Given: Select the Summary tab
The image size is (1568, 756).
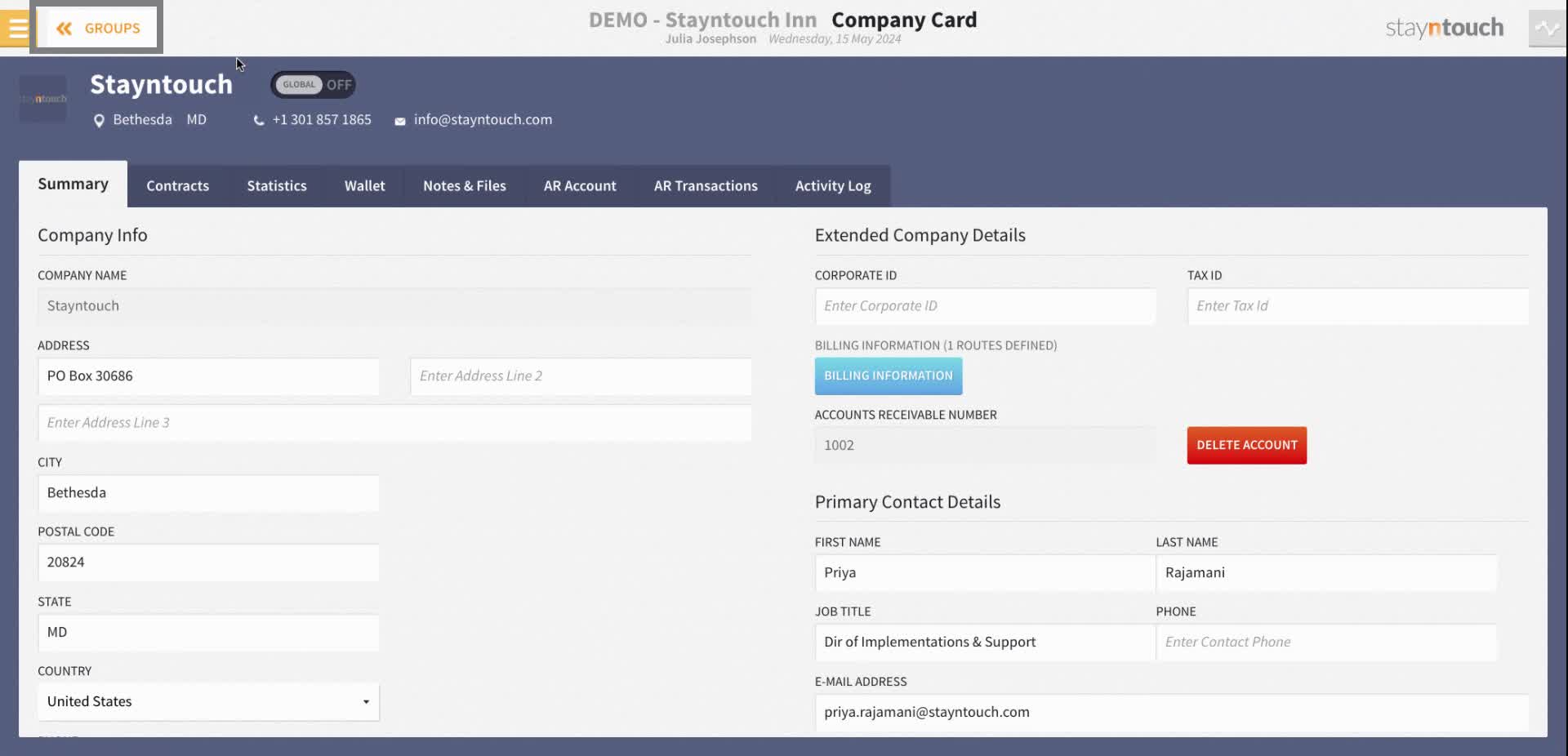Looking at the screenshot, I should pyautogui.click(x=73, y=184).
